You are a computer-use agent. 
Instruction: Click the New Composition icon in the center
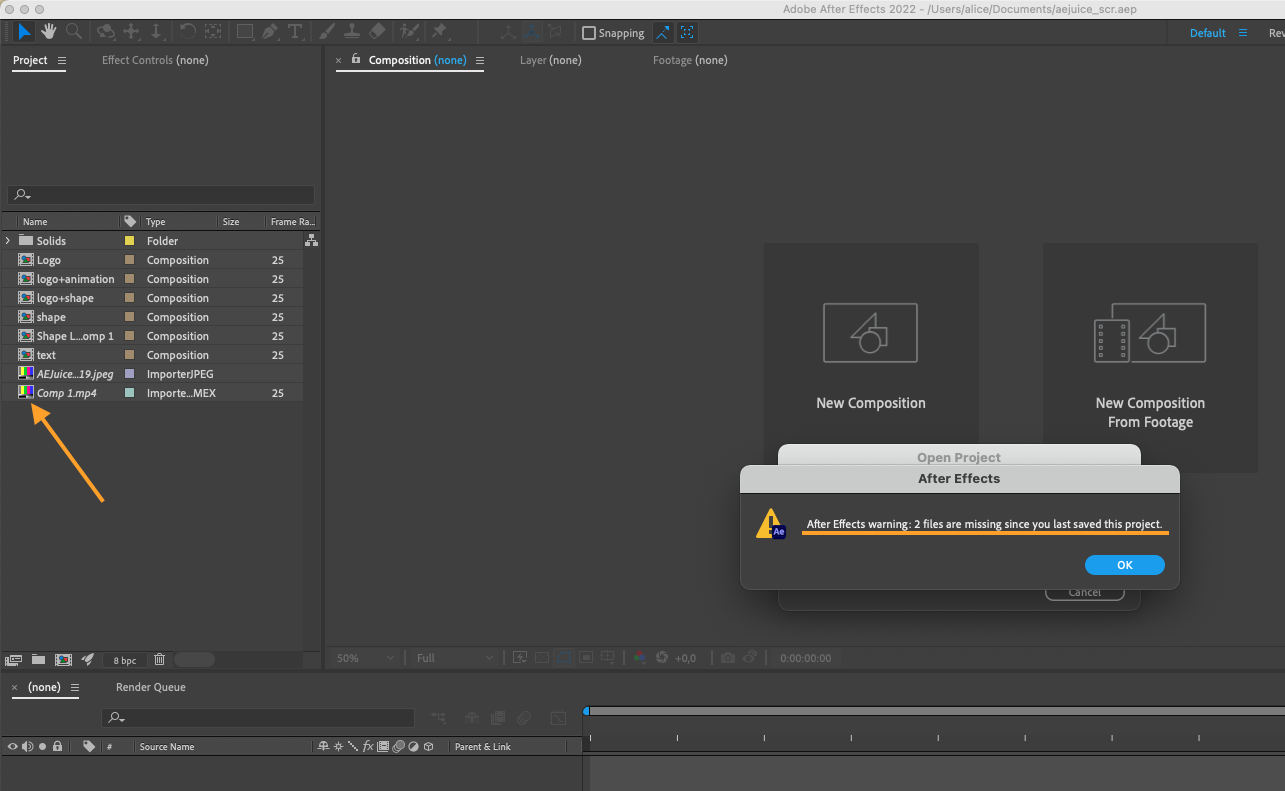coord(870,333)
